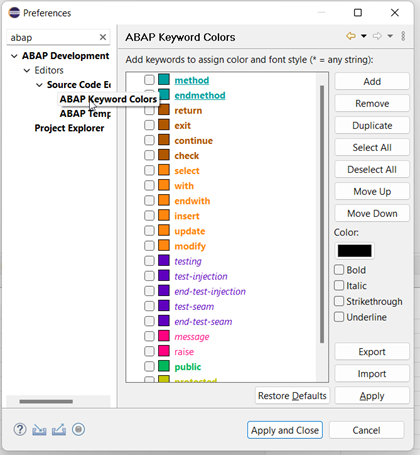The width and height of the screenshot is (420, 455).
Task: Select Project Explorer tree item
Action: coord(69,128)
